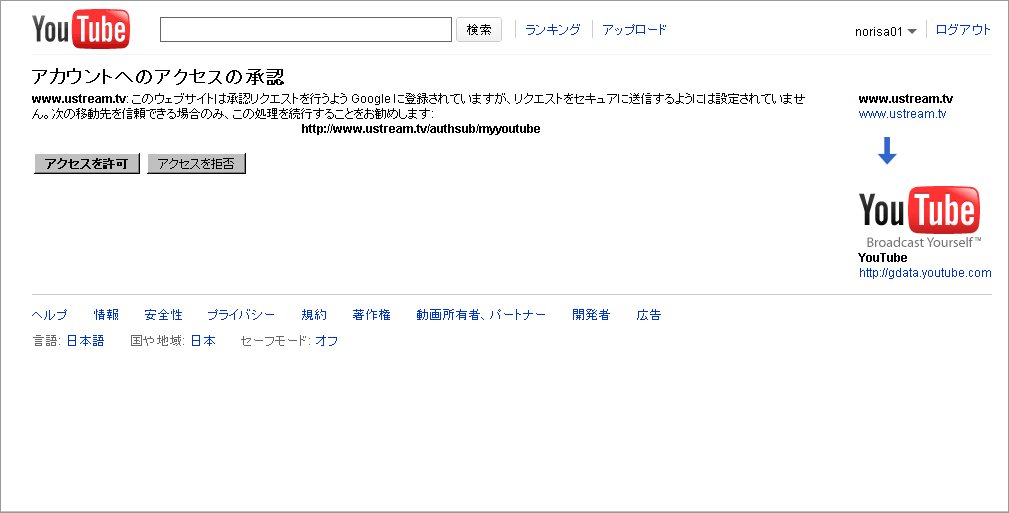Open the ヘルプ help footer link
The image size is (1009, 513).
[x=50, y=315]
